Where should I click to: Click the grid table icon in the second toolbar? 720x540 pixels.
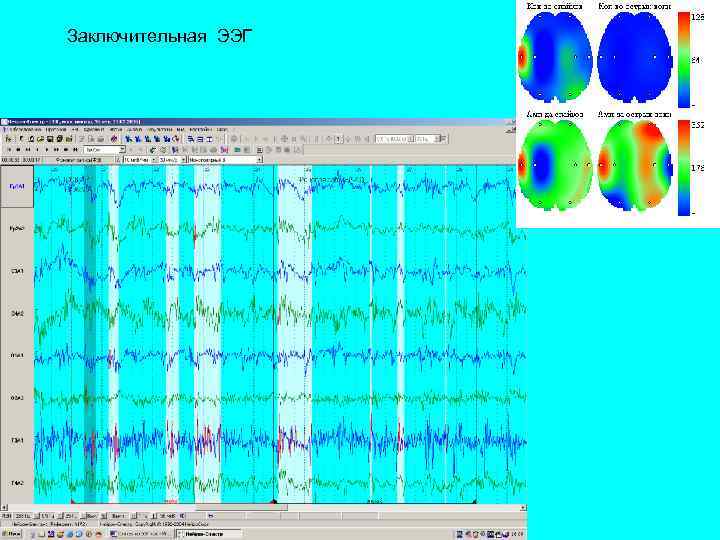[259, 150]
